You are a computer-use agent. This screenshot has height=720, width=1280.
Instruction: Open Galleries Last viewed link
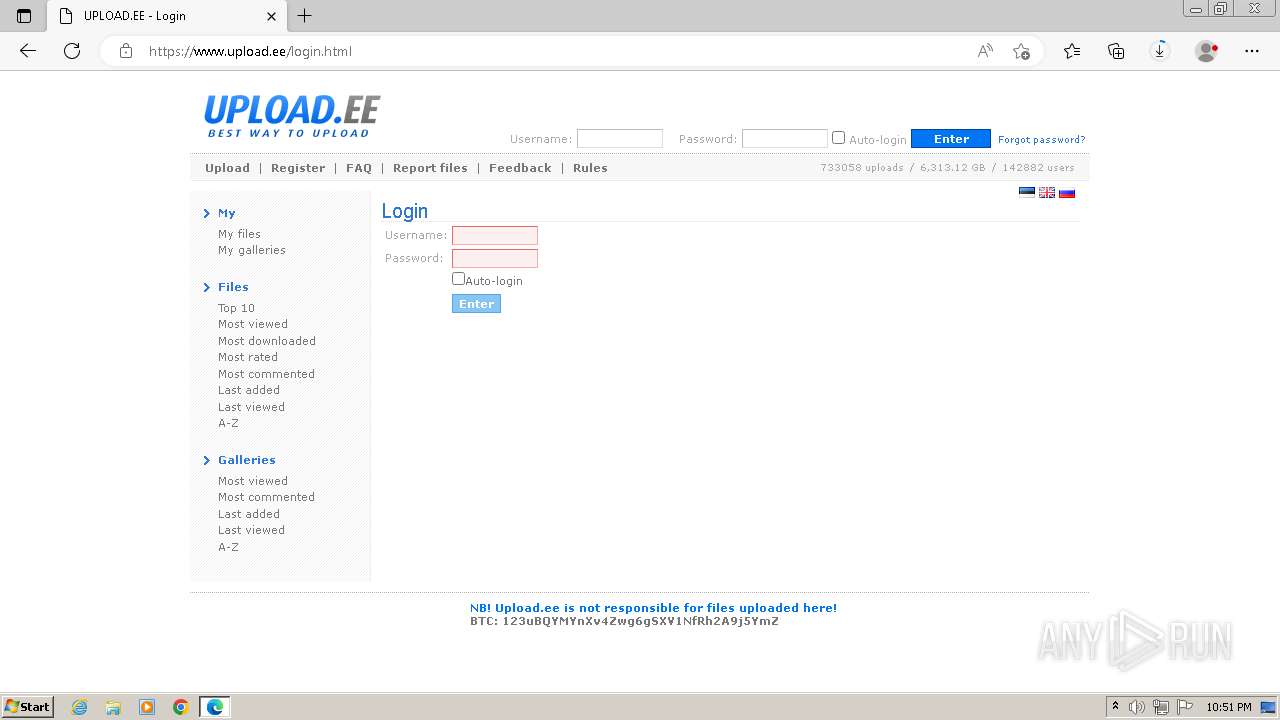[x=251, y=530]
